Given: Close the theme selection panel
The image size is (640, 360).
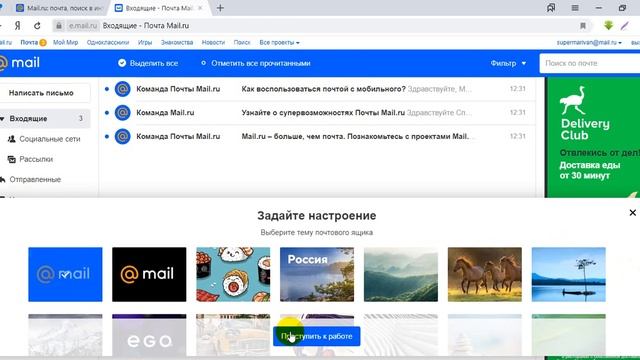Looking at the screenshot, I should [x=633, y=213].
